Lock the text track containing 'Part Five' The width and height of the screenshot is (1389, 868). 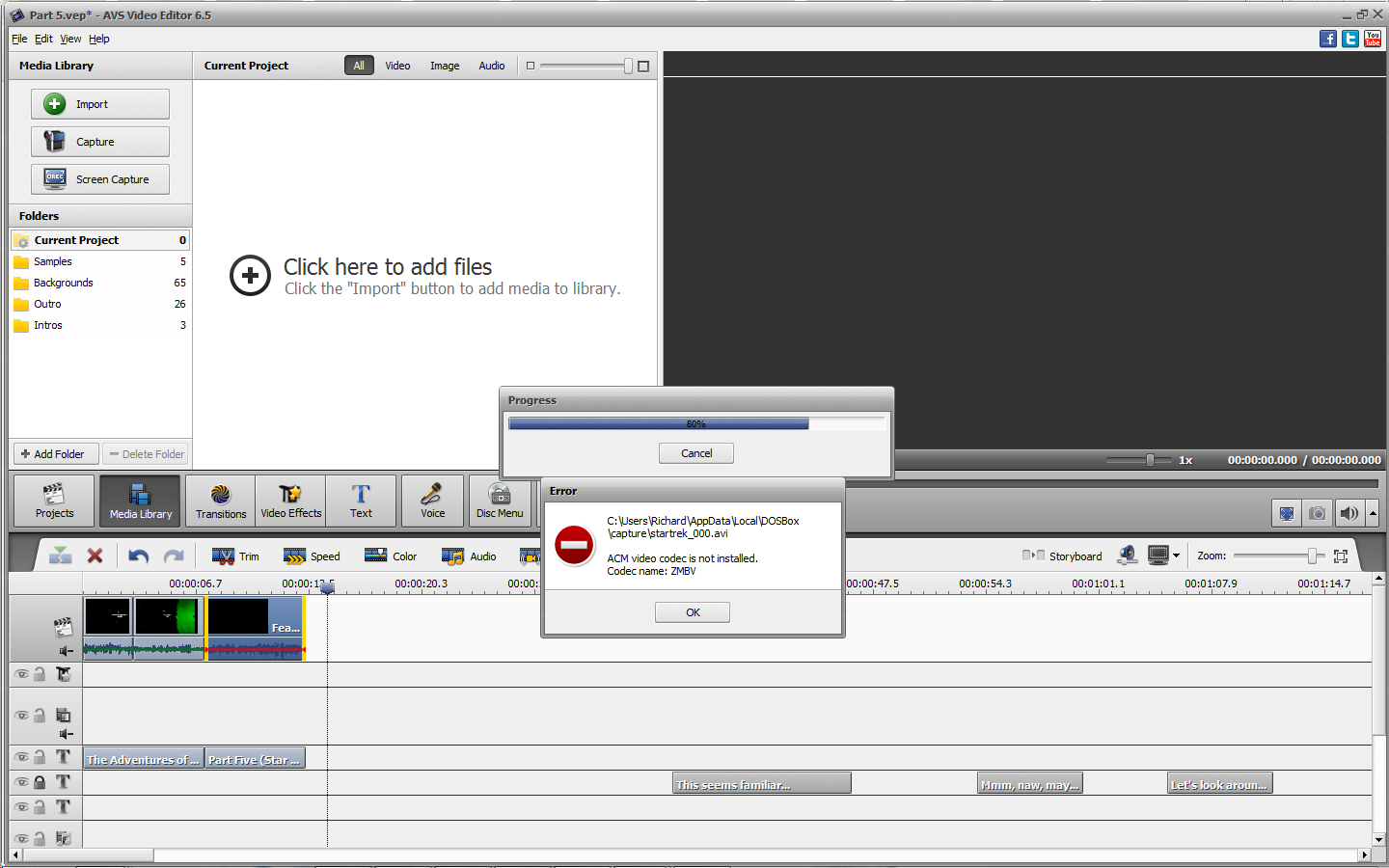click(40, 757)
